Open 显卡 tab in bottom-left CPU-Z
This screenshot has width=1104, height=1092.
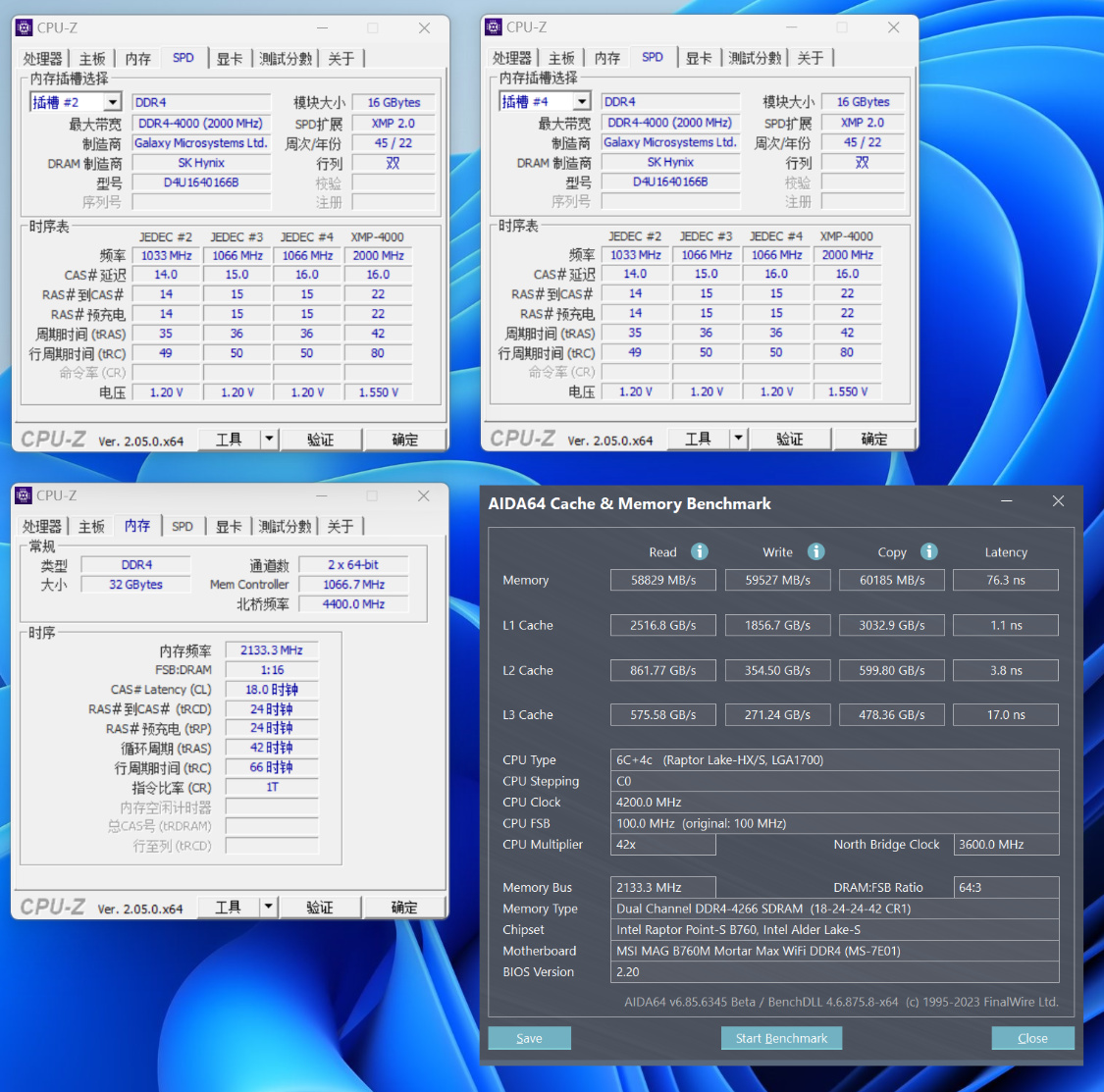[x=229, y=526]
